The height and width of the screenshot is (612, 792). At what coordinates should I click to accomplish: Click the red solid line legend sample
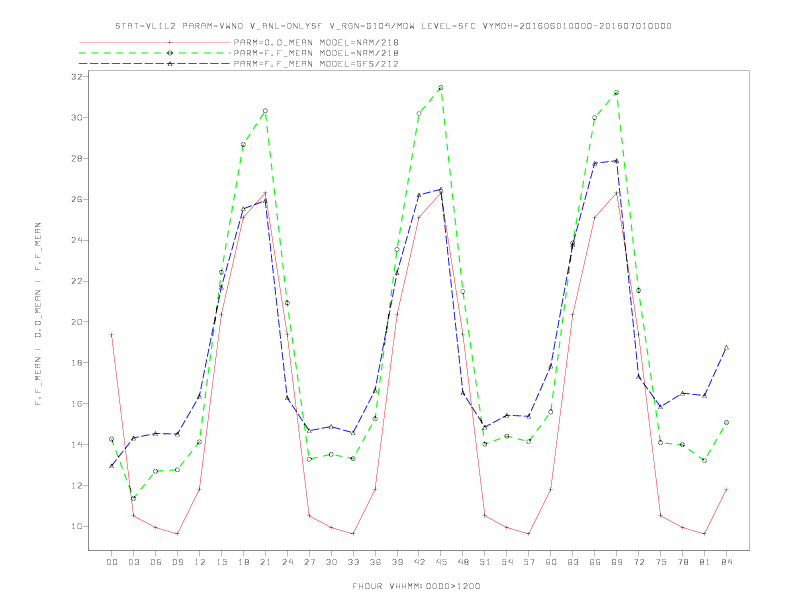coord(155,42)
